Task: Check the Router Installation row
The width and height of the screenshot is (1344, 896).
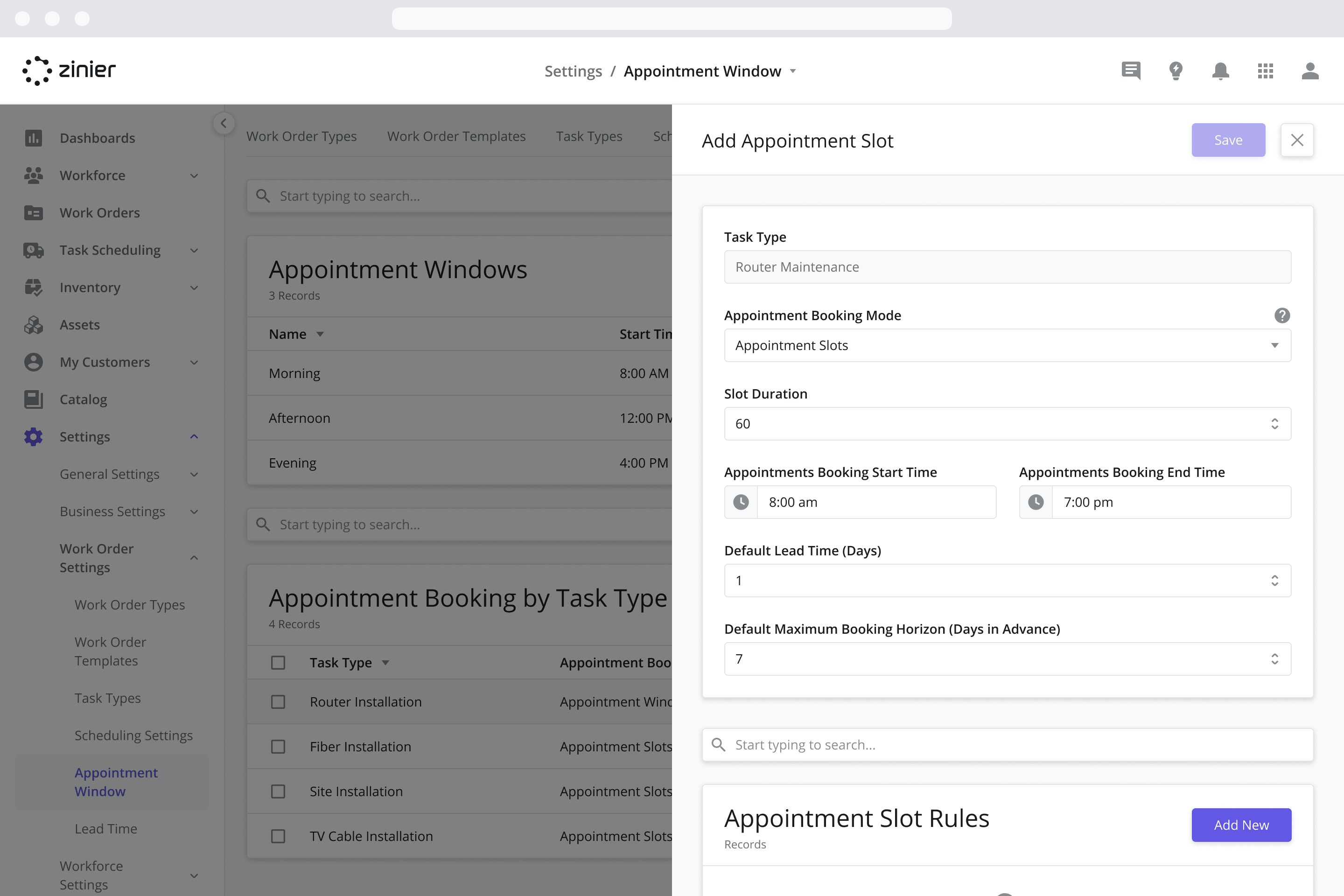Action: pos(278,702)
